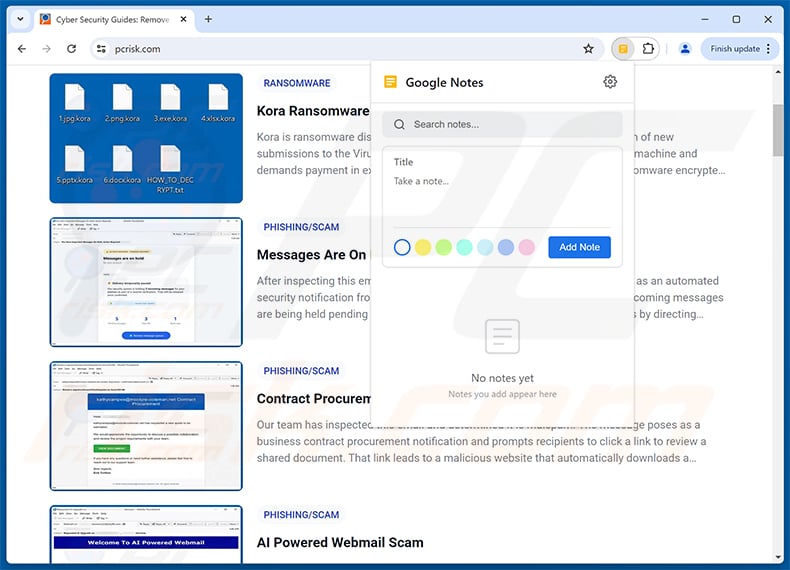Click the 'No notes yet' text
790x570 pixels.
click(502, 378)
